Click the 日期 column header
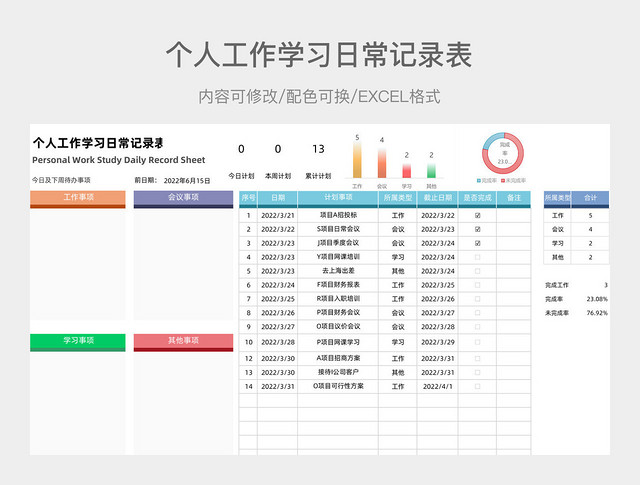The image size is (640, 485). point(278,198)
